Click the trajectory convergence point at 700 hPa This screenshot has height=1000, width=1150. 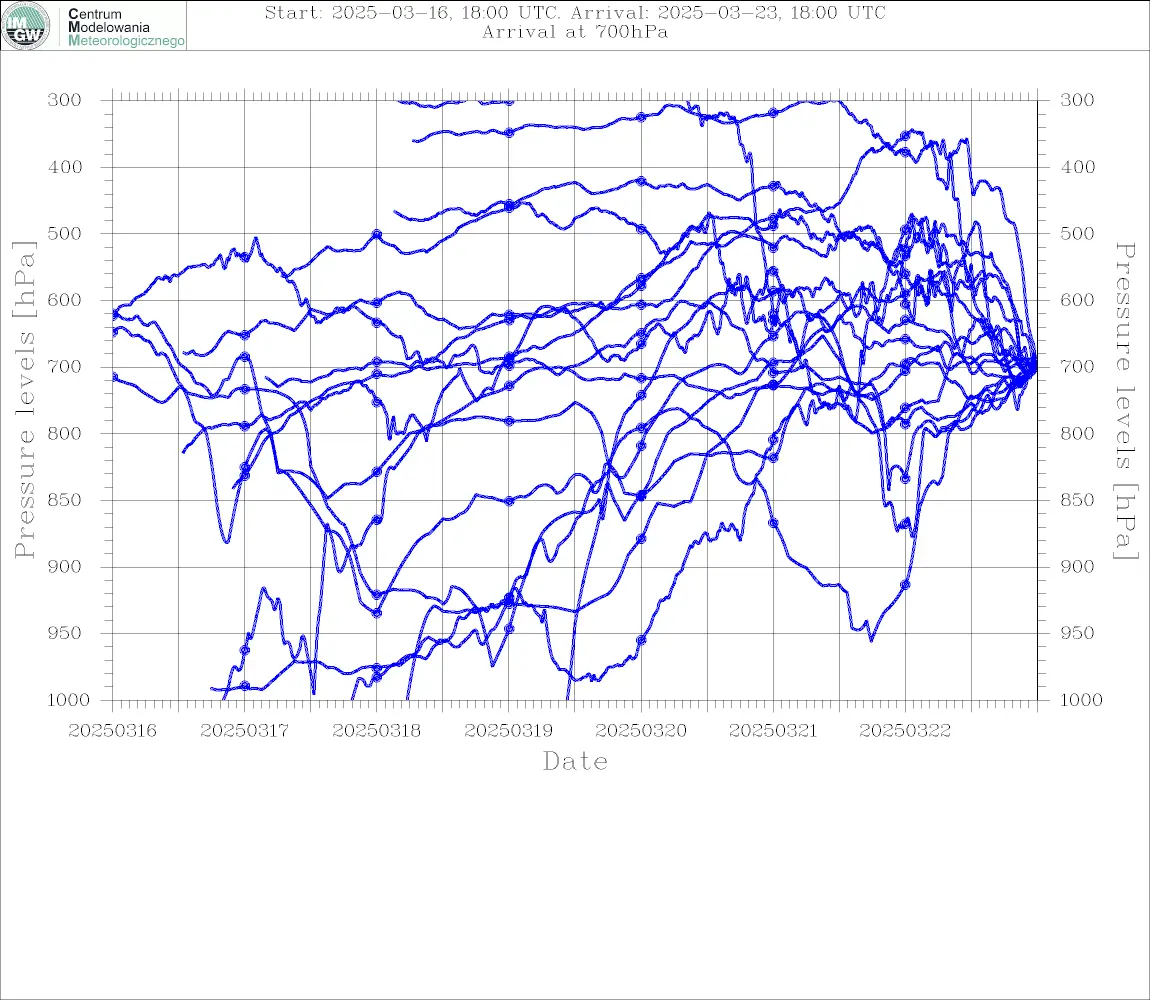pyautogui.click(x=1035, y=367)
